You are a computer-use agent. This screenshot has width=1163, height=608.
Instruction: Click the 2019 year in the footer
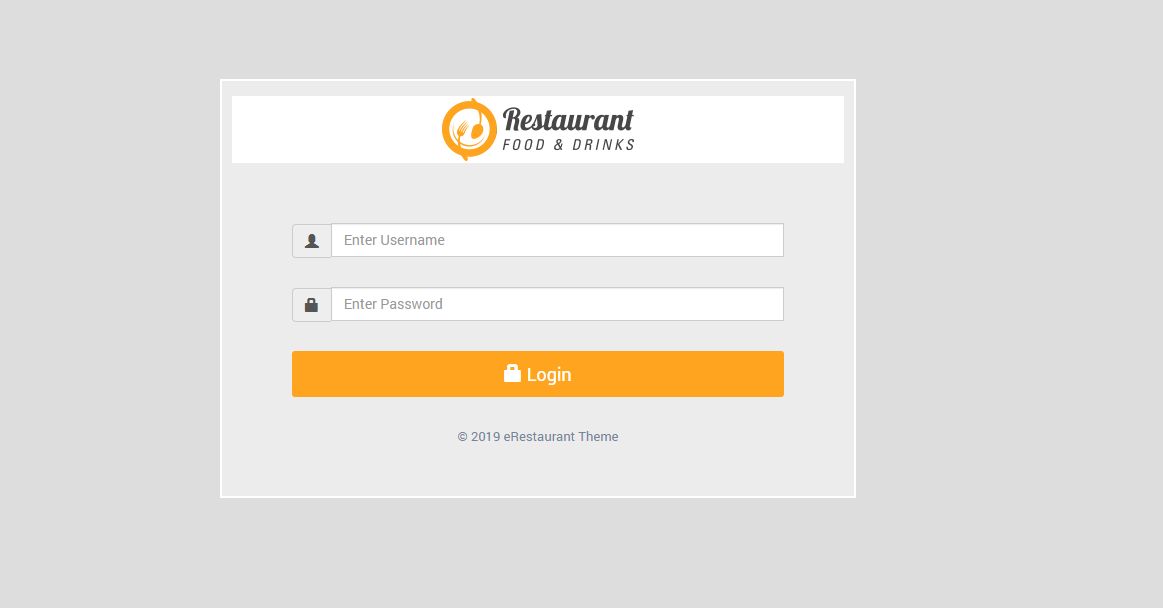(486, 437)
